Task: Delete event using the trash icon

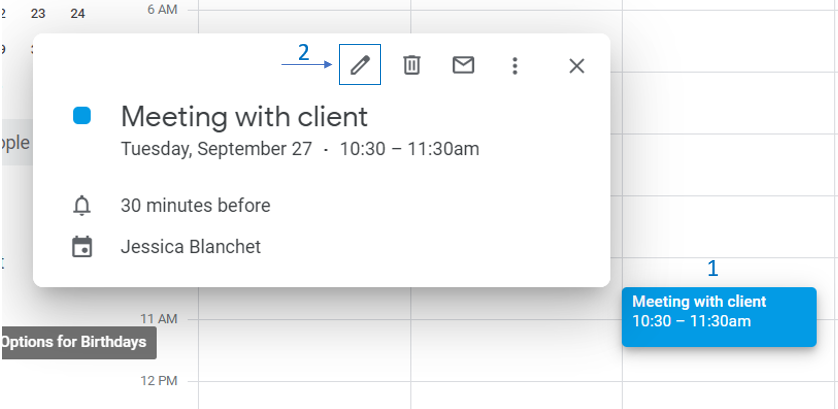Action: click(412, 65)
